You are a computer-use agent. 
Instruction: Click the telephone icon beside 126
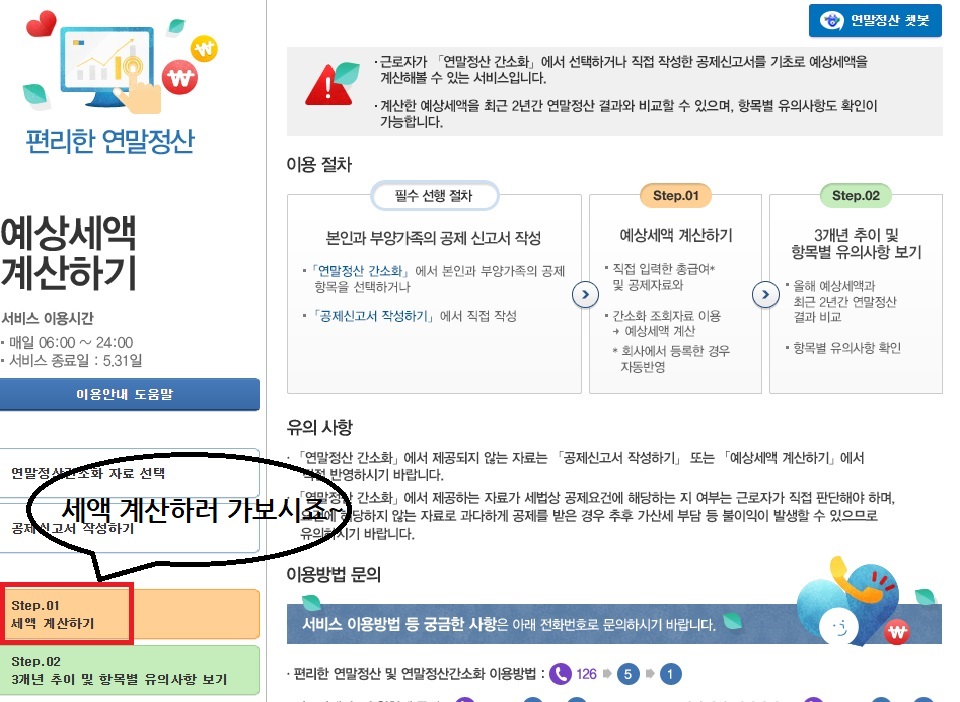tap(560, 673)
